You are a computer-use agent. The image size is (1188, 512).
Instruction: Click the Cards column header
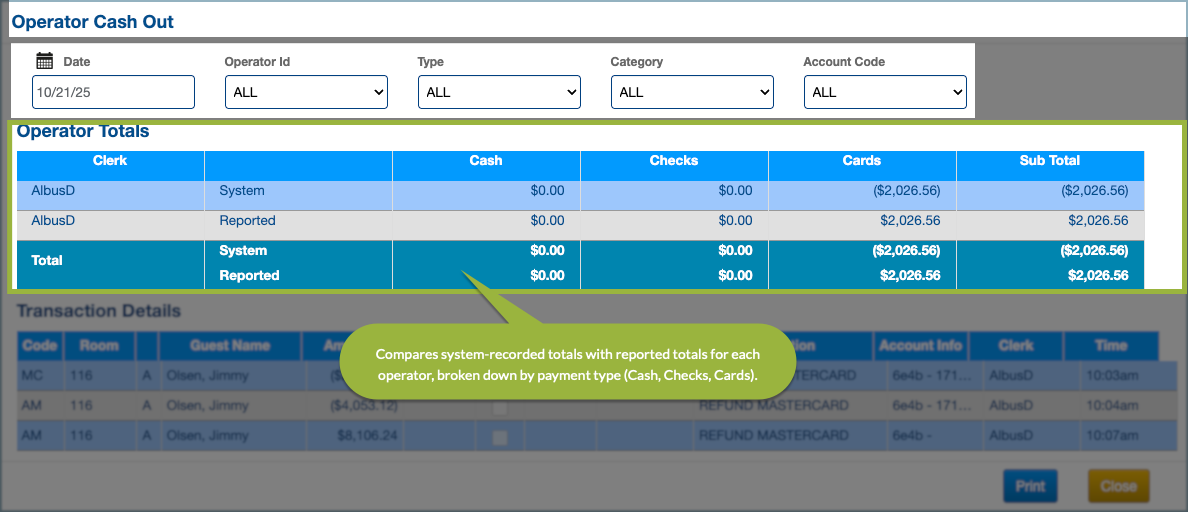862,160
